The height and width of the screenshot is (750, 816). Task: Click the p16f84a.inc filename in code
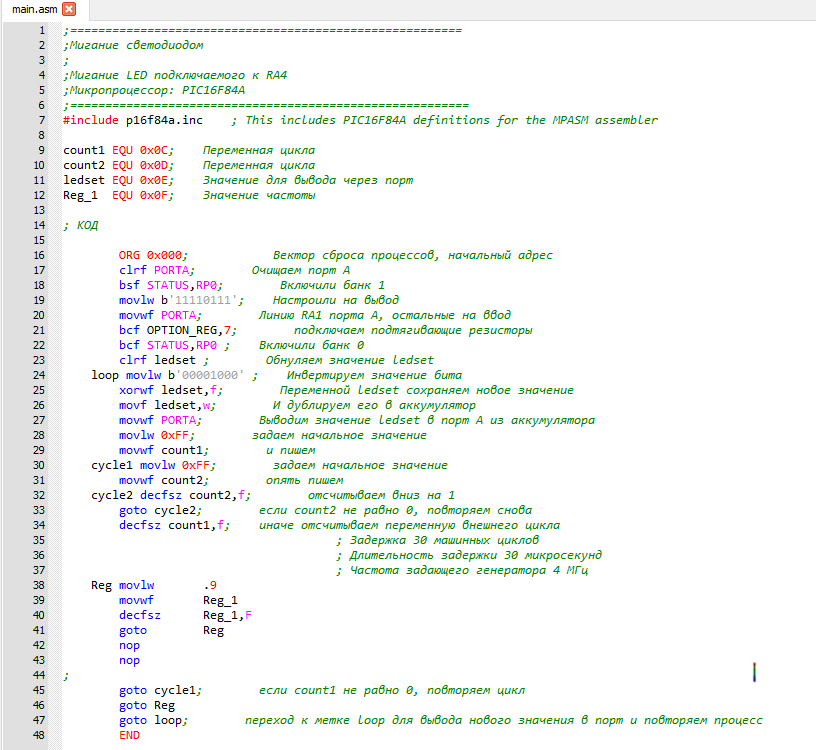pyautogui.click(x=164, y=120)
